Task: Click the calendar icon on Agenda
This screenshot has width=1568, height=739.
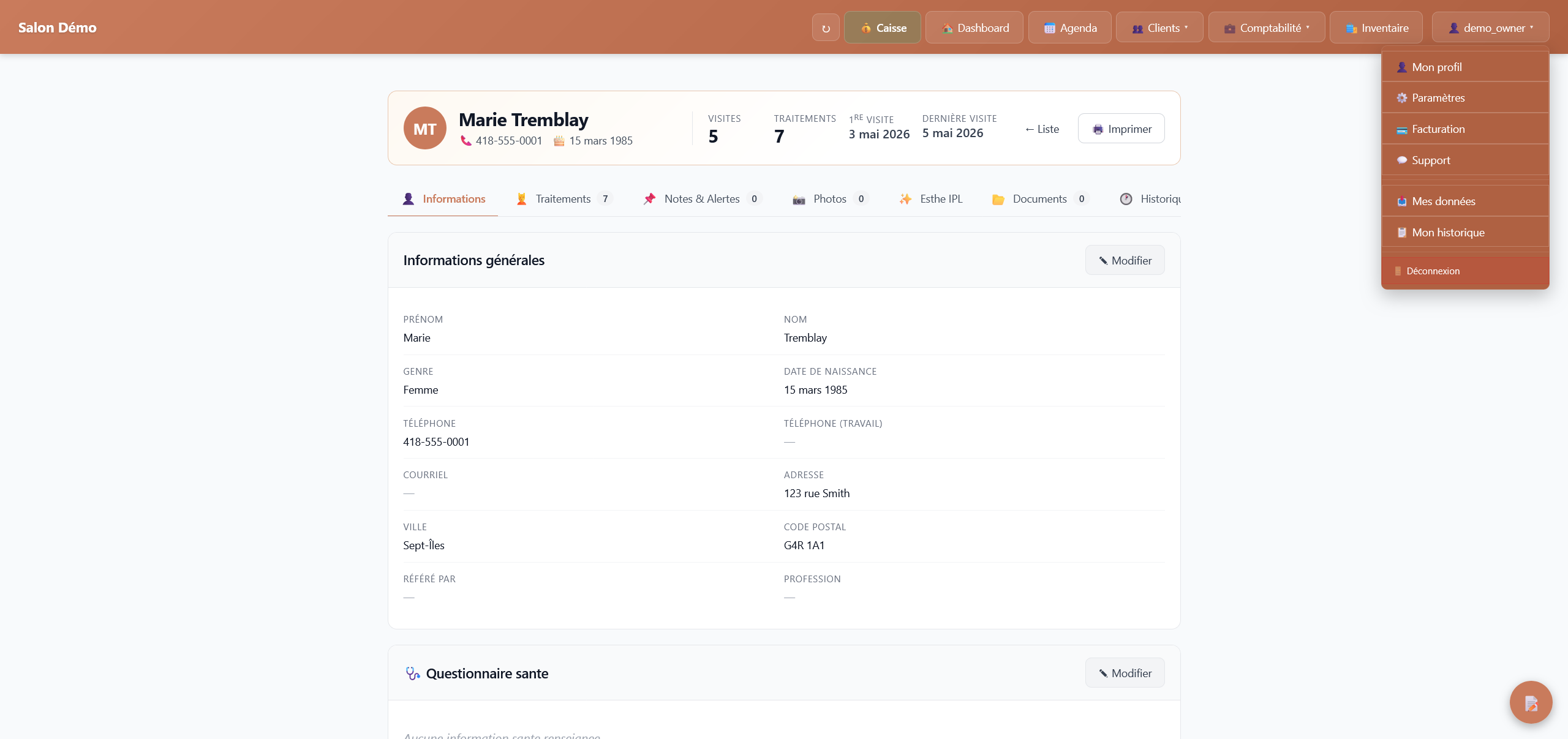Action: pyautogui.click(x=1050, y=28)
